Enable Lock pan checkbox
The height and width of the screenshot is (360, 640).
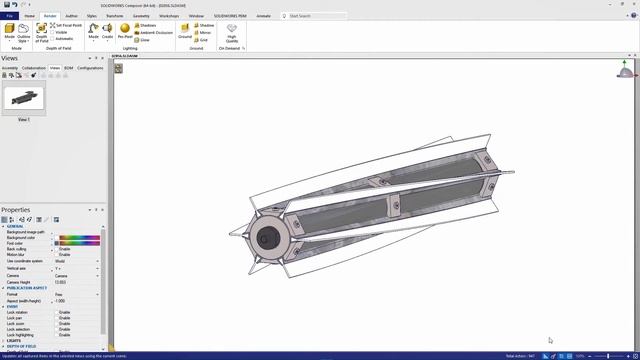click(x=57, y=318)
